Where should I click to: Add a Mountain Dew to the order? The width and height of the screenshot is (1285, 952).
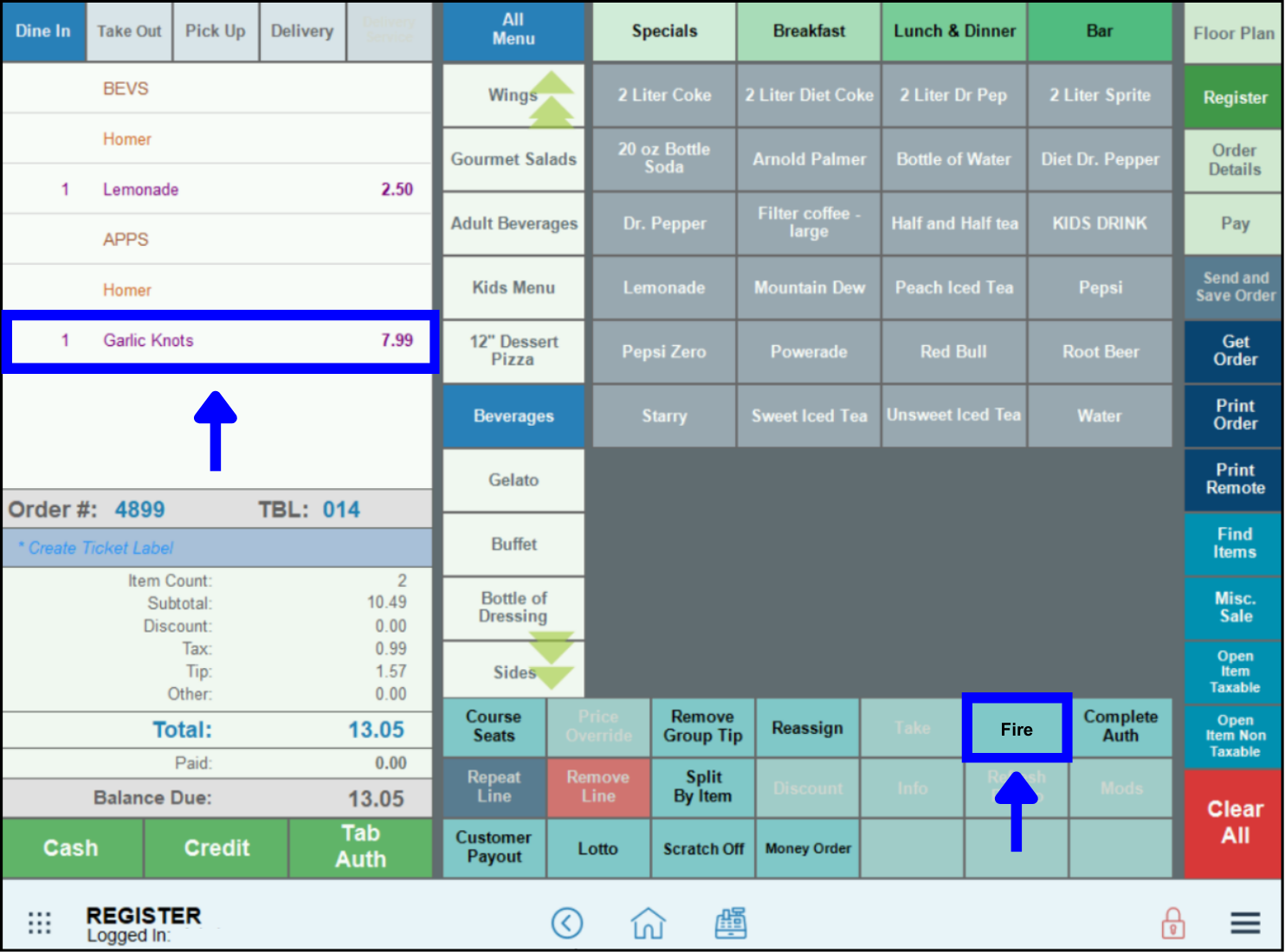click(x=808, y=287)
